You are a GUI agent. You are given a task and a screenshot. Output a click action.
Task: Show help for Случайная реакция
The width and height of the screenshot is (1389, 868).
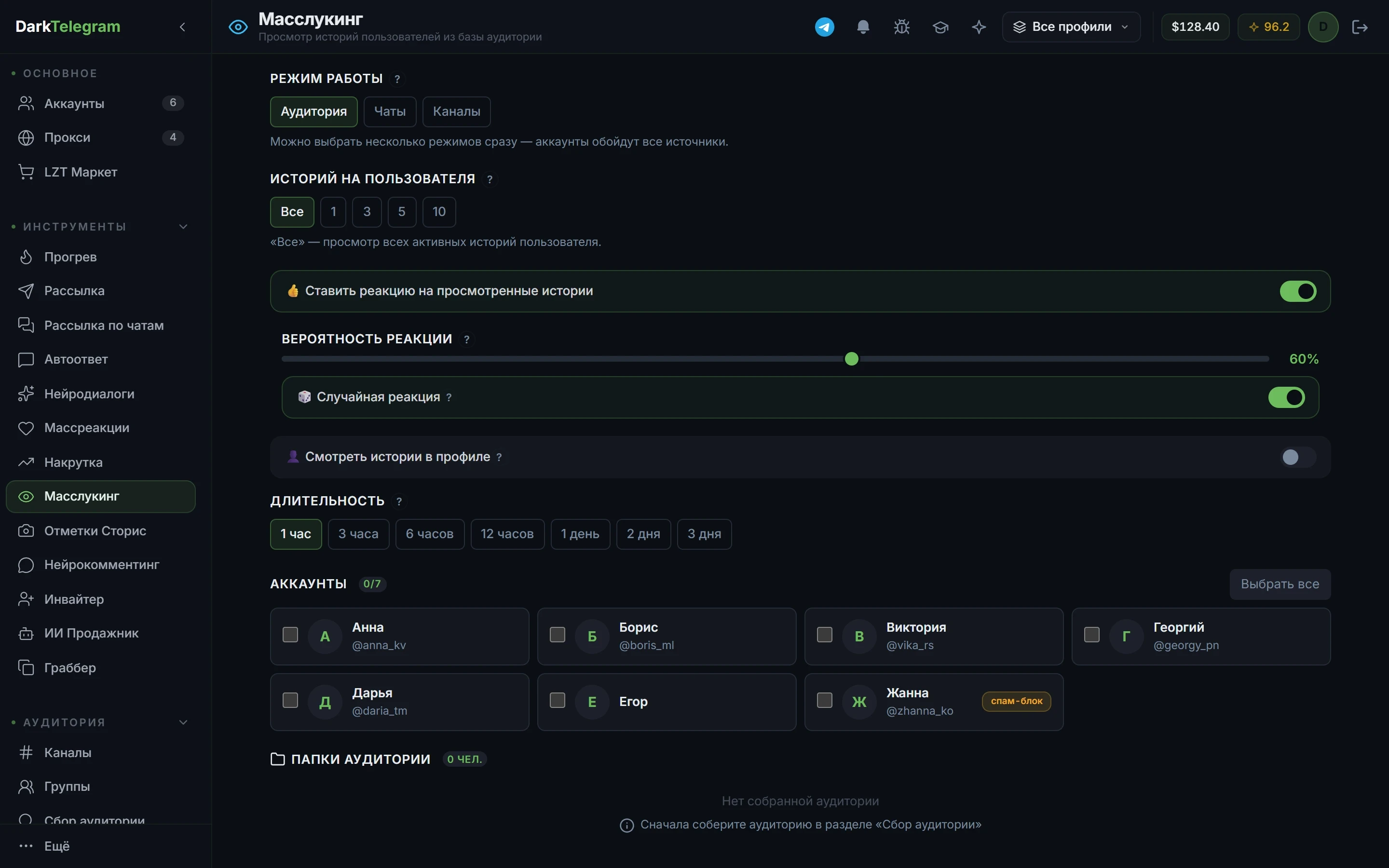click(x=449, y=397)
